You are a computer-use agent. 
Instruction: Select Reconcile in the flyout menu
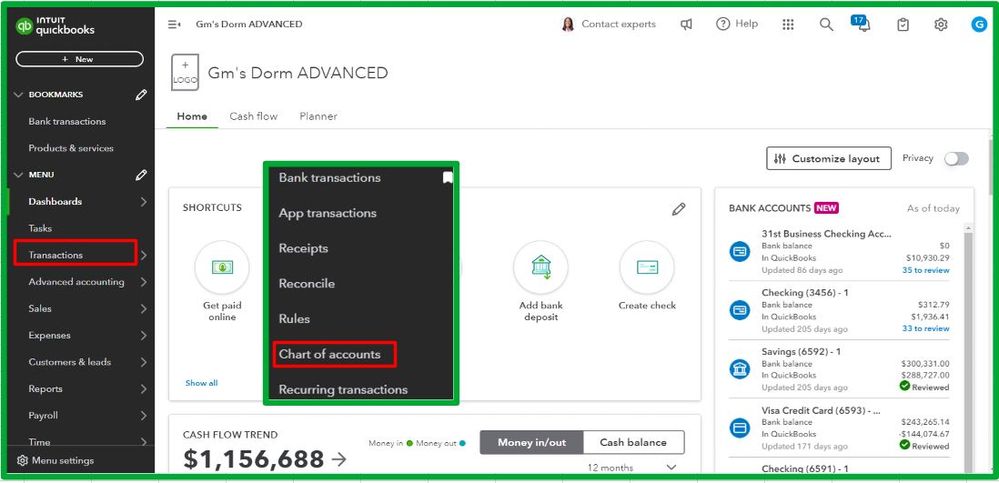[306, 284]
